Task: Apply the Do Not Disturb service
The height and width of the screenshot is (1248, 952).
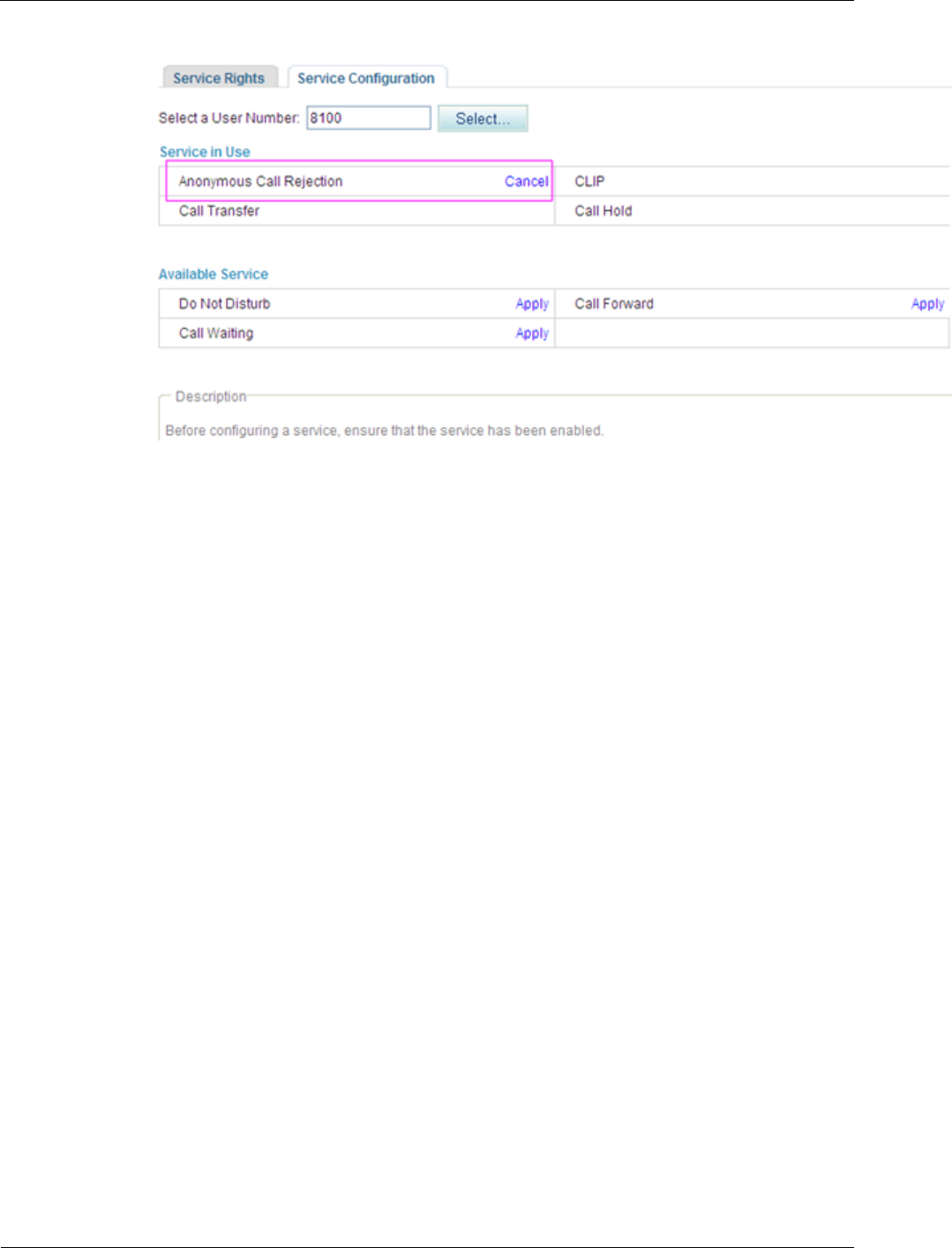Action: point(532,304)
